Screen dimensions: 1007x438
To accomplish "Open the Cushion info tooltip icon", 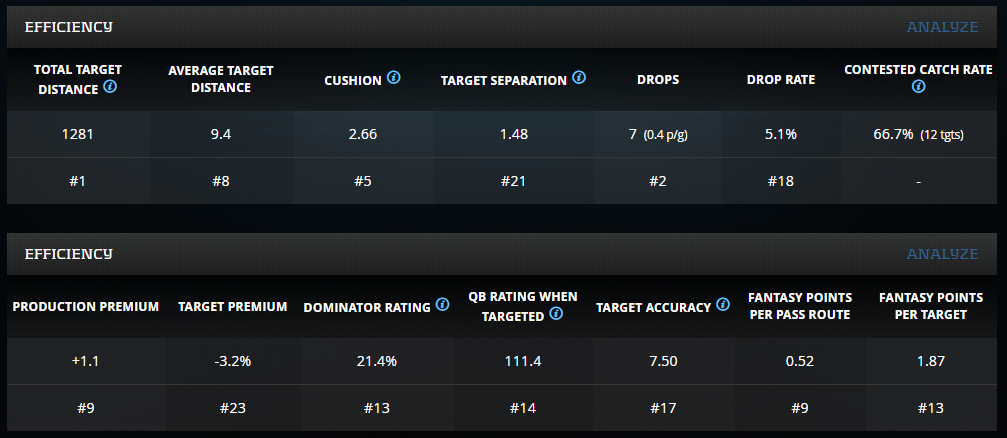I will tap(394, 78).
